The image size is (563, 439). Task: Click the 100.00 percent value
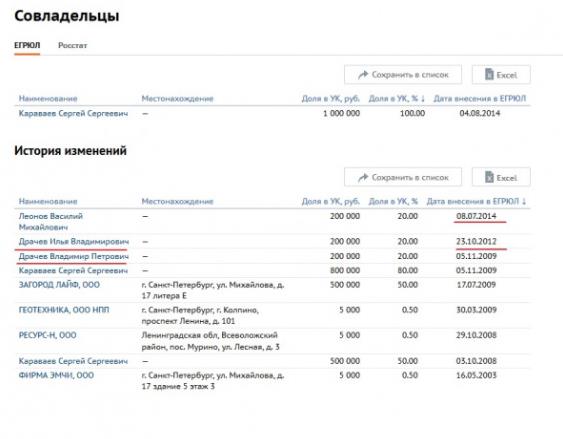point(412,113)
